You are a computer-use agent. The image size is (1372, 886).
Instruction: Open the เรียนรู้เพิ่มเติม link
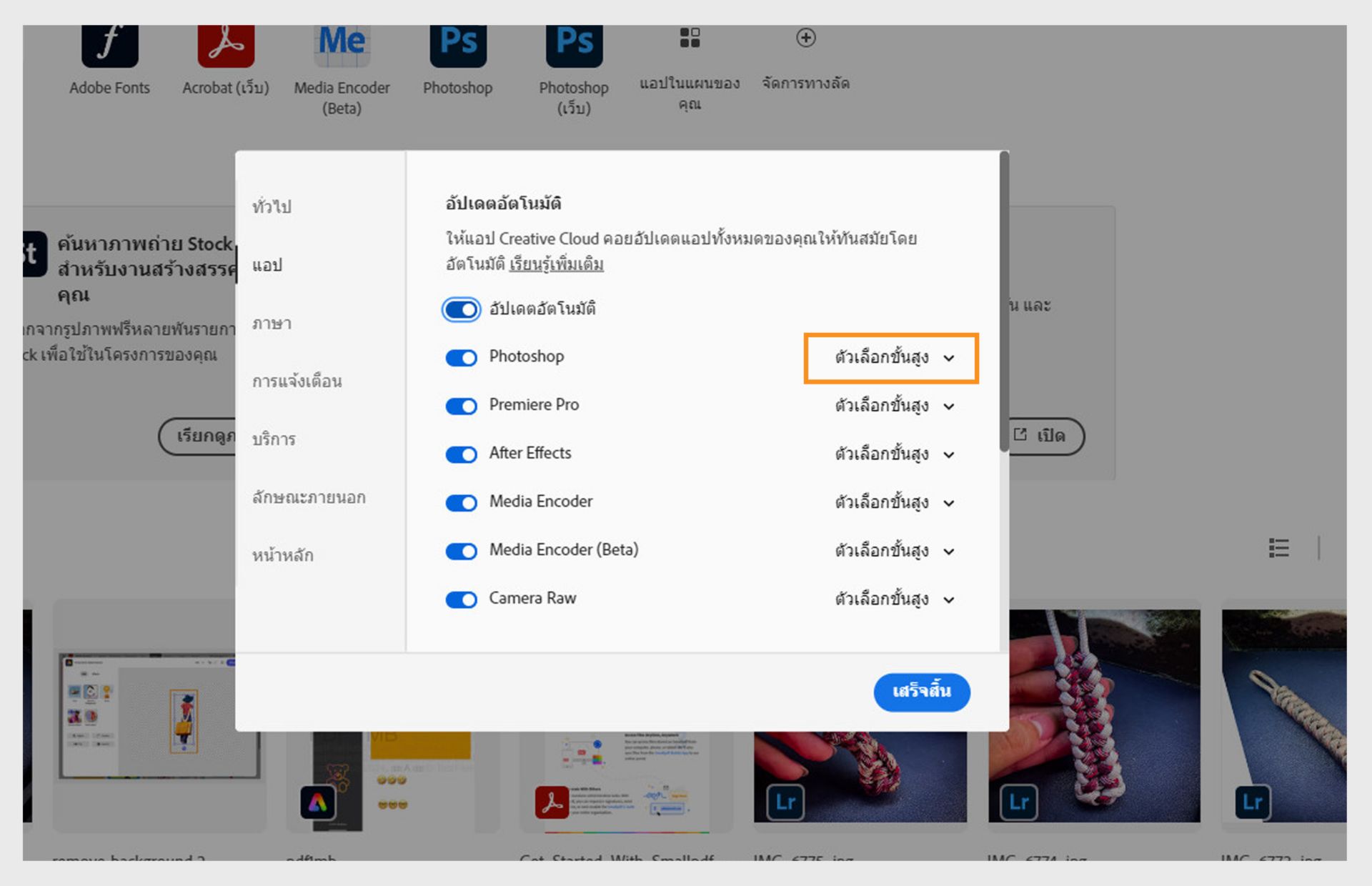click(556, 264)
